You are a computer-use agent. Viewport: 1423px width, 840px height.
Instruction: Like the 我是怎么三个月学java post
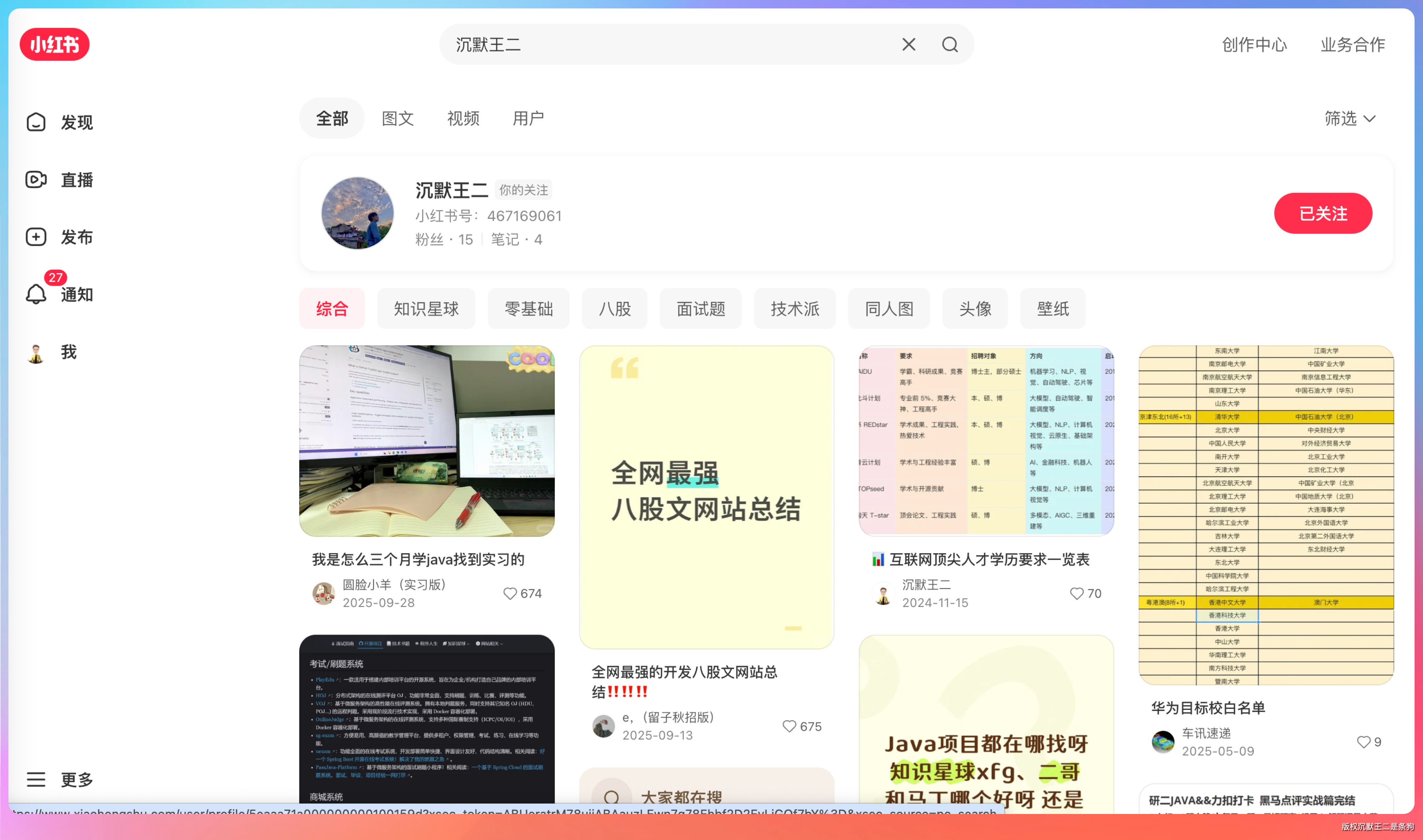point(510,593)
